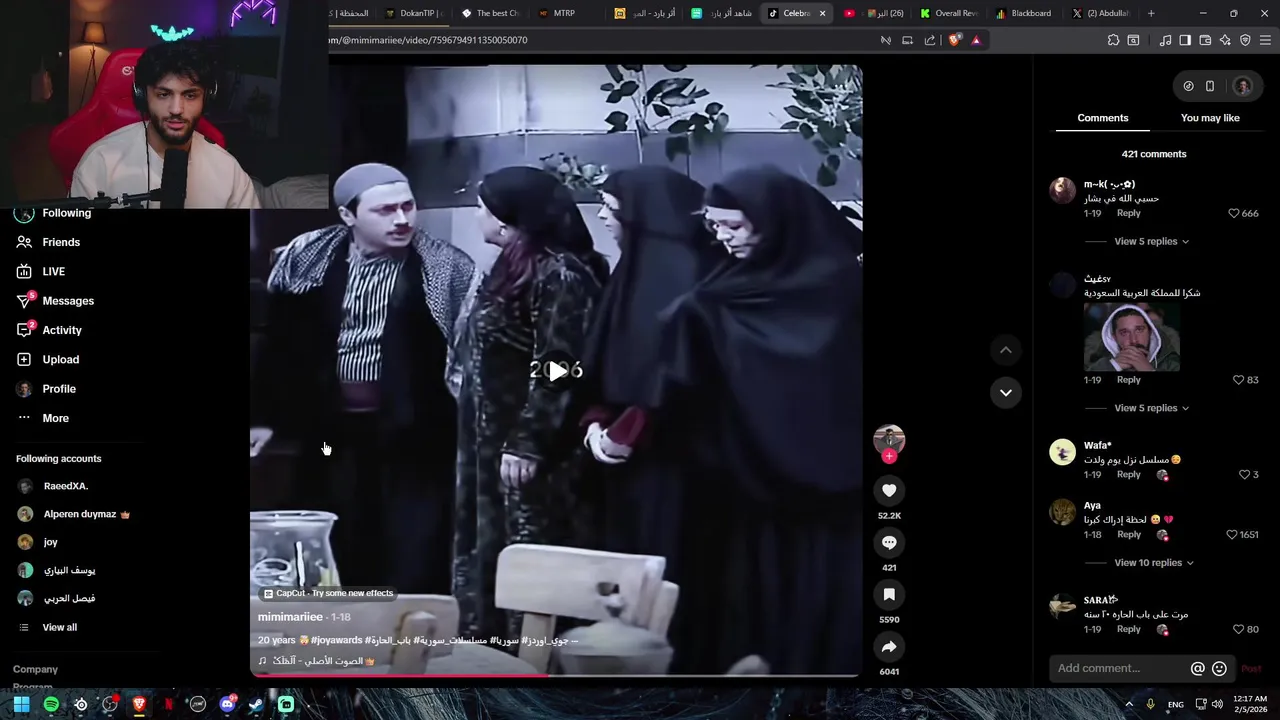Like SARA's comment with 80 likes
This screenshot has height=720, width=1280.
point(1238,629)
